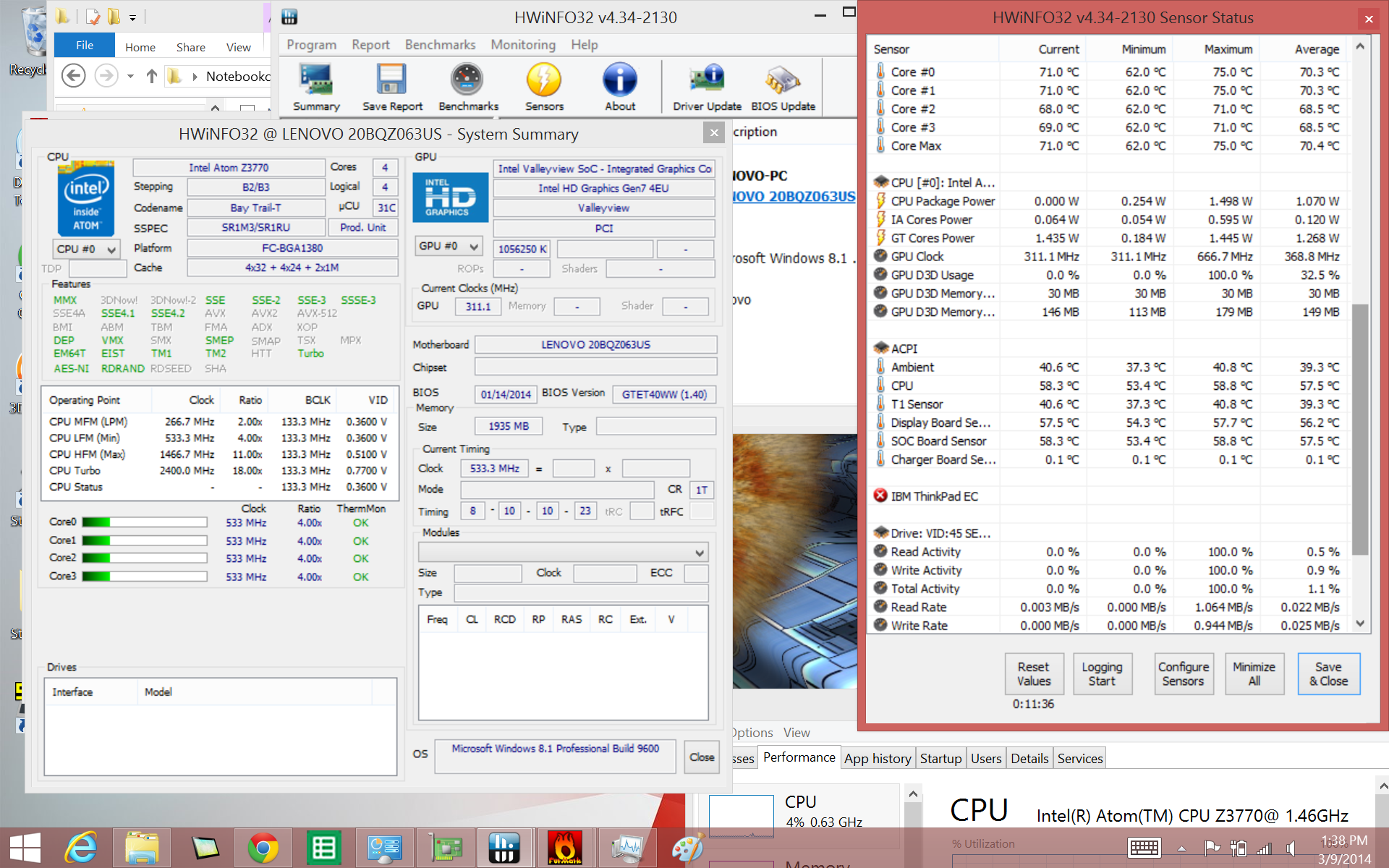This screenshot has width=1389, height=868.
Task: Click the Core0 load bar
Action: pos(145,522)
